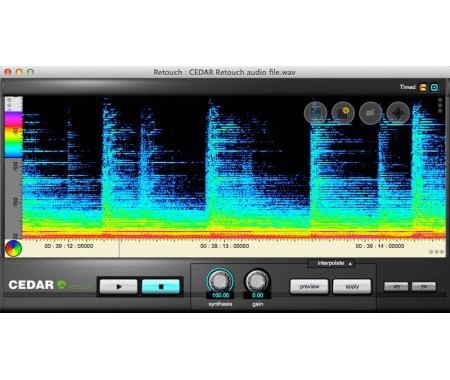Click the three dots at the timeline's right end

click(436, 252)
